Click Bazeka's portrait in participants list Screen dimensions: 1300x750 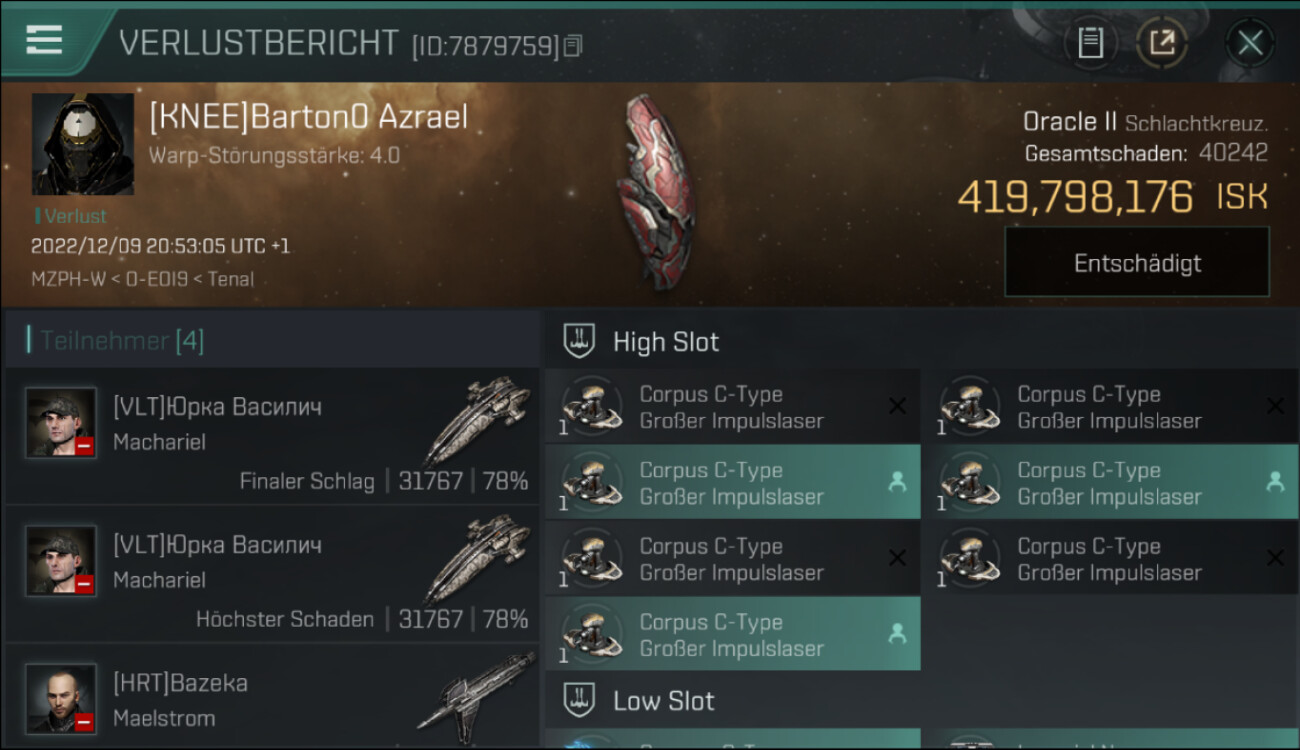(61, 698)
